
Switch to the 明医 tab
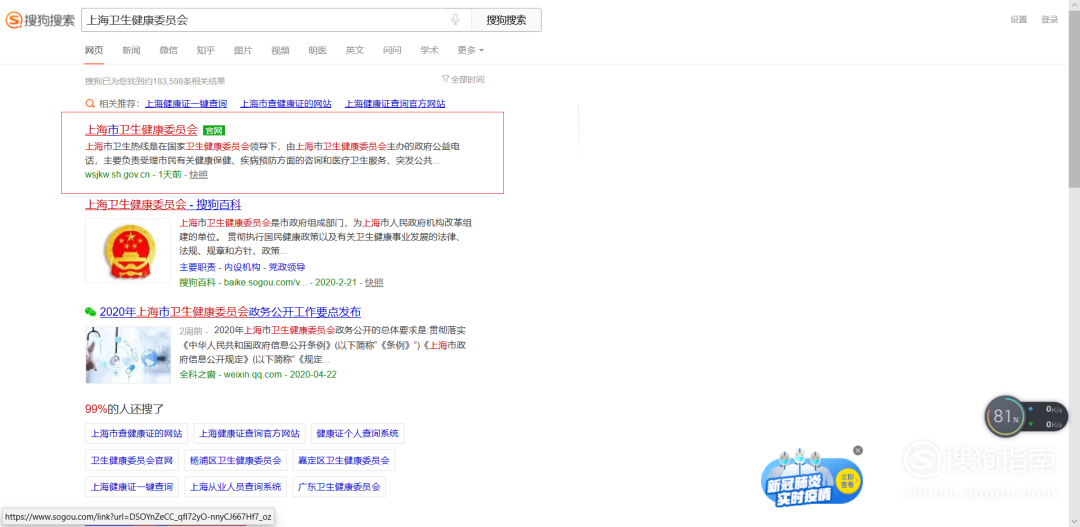tap(318, 50)
